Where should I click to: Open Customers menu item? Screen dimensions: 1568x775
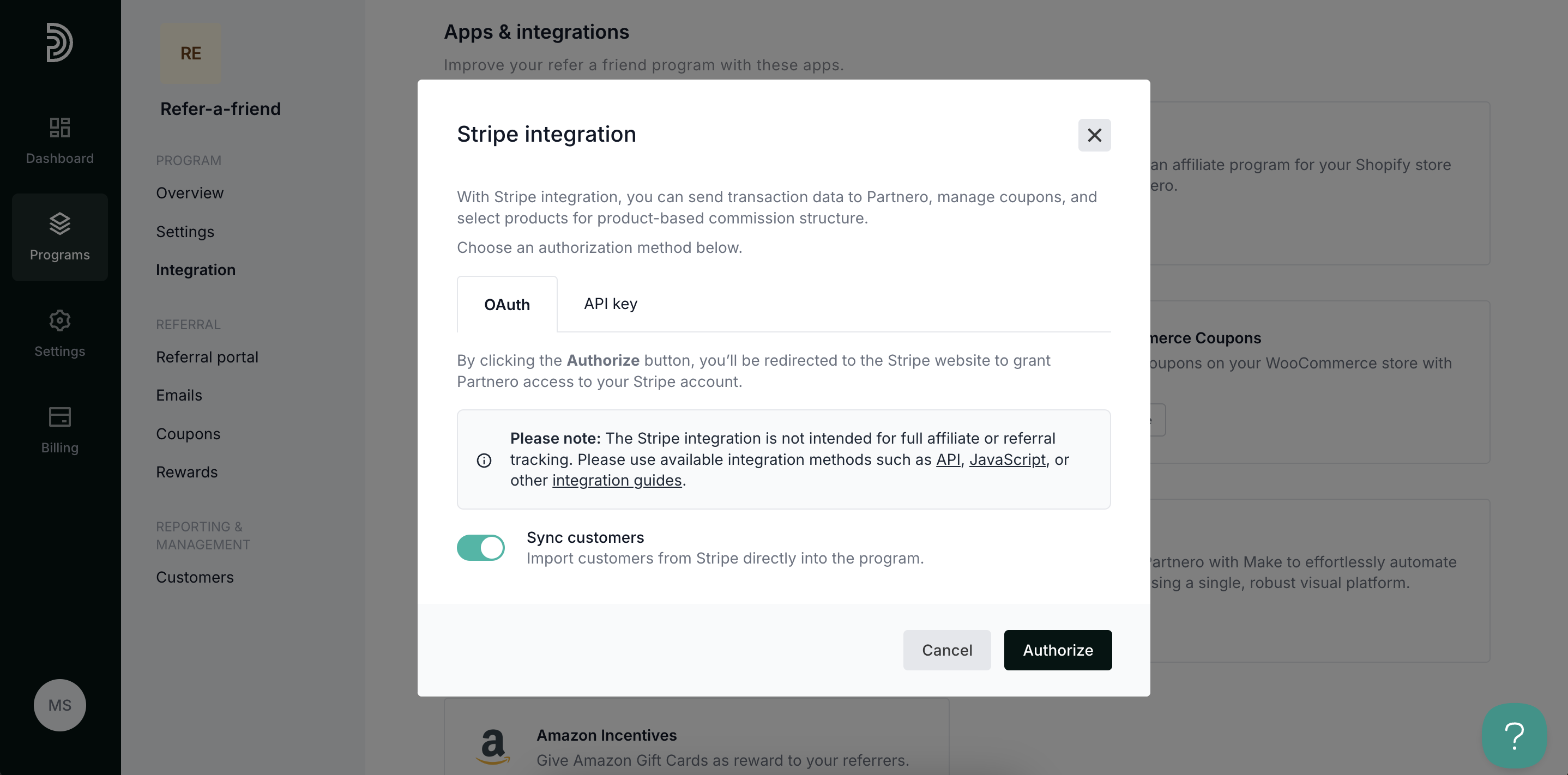tap(194, 577)
